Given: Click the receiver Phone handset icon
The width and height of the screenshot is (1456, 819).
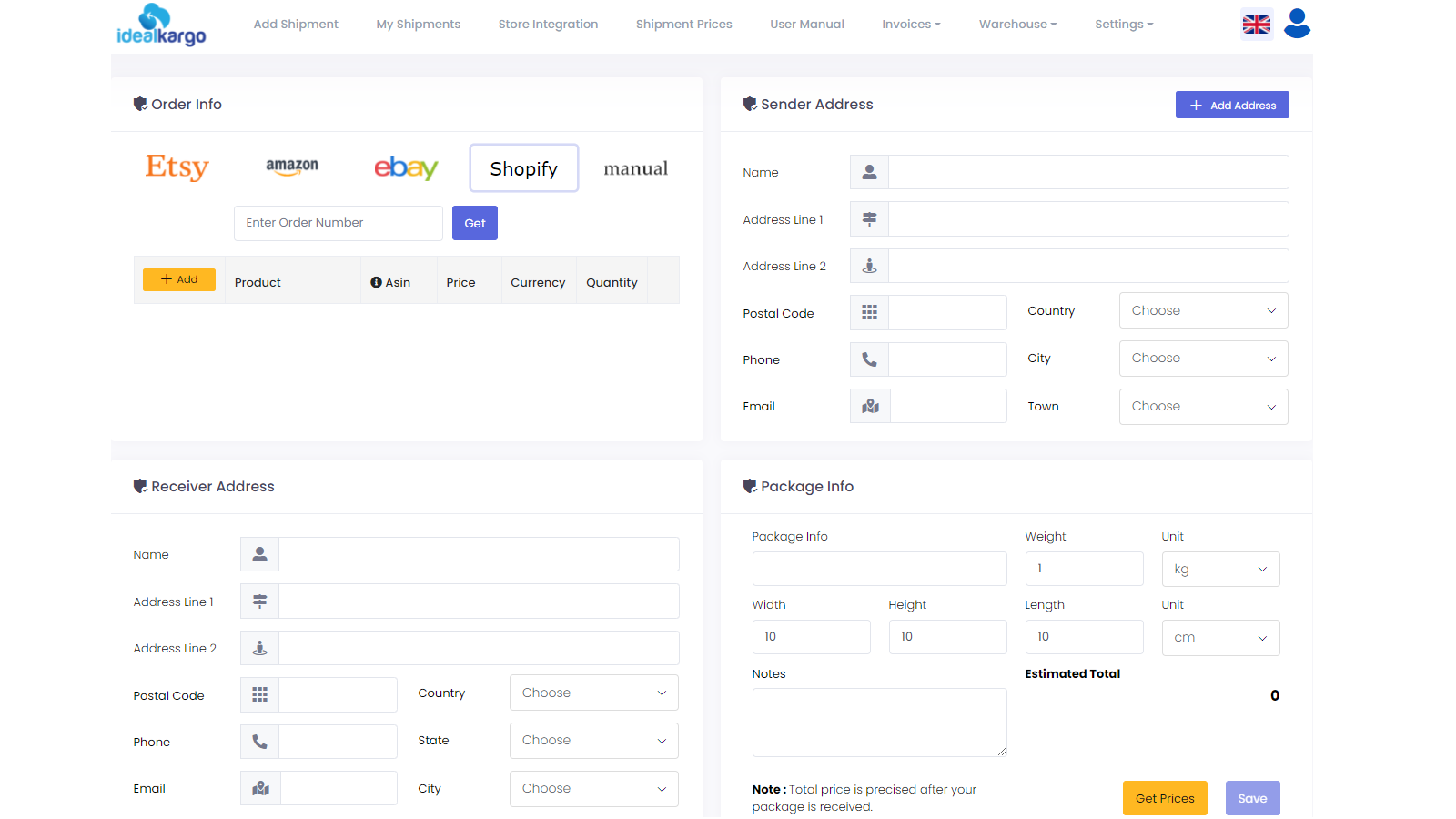Looking at the screenshot, I should pos(259,742).
